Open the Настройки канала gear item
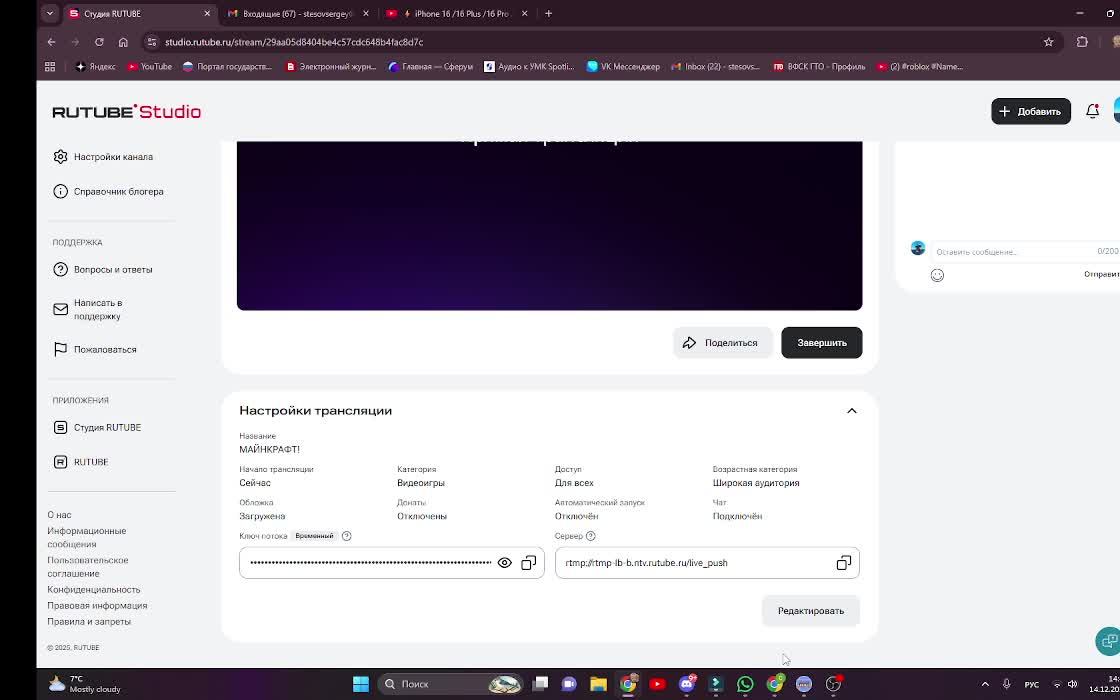This screenshot has width=1120, height=700. pyautogui.click(x=103, y=156)
